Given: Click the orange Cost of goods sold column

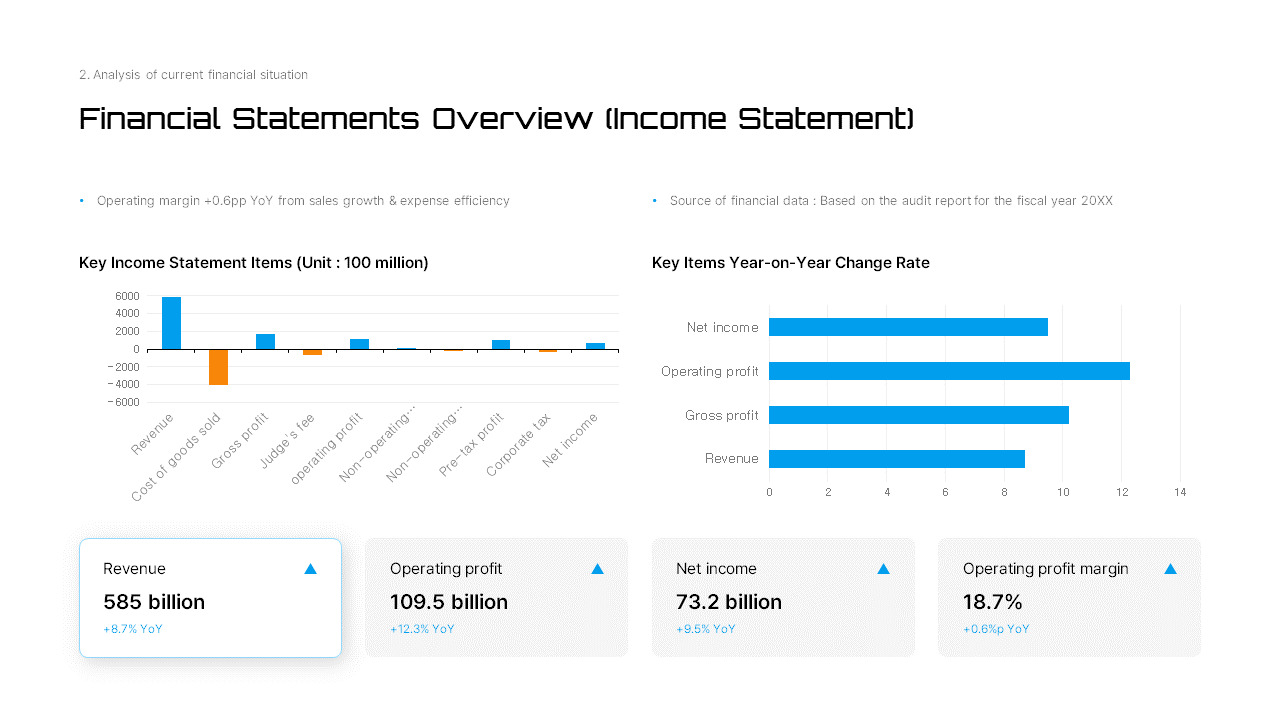Looking at the screenshot, I should click(218, 367).
